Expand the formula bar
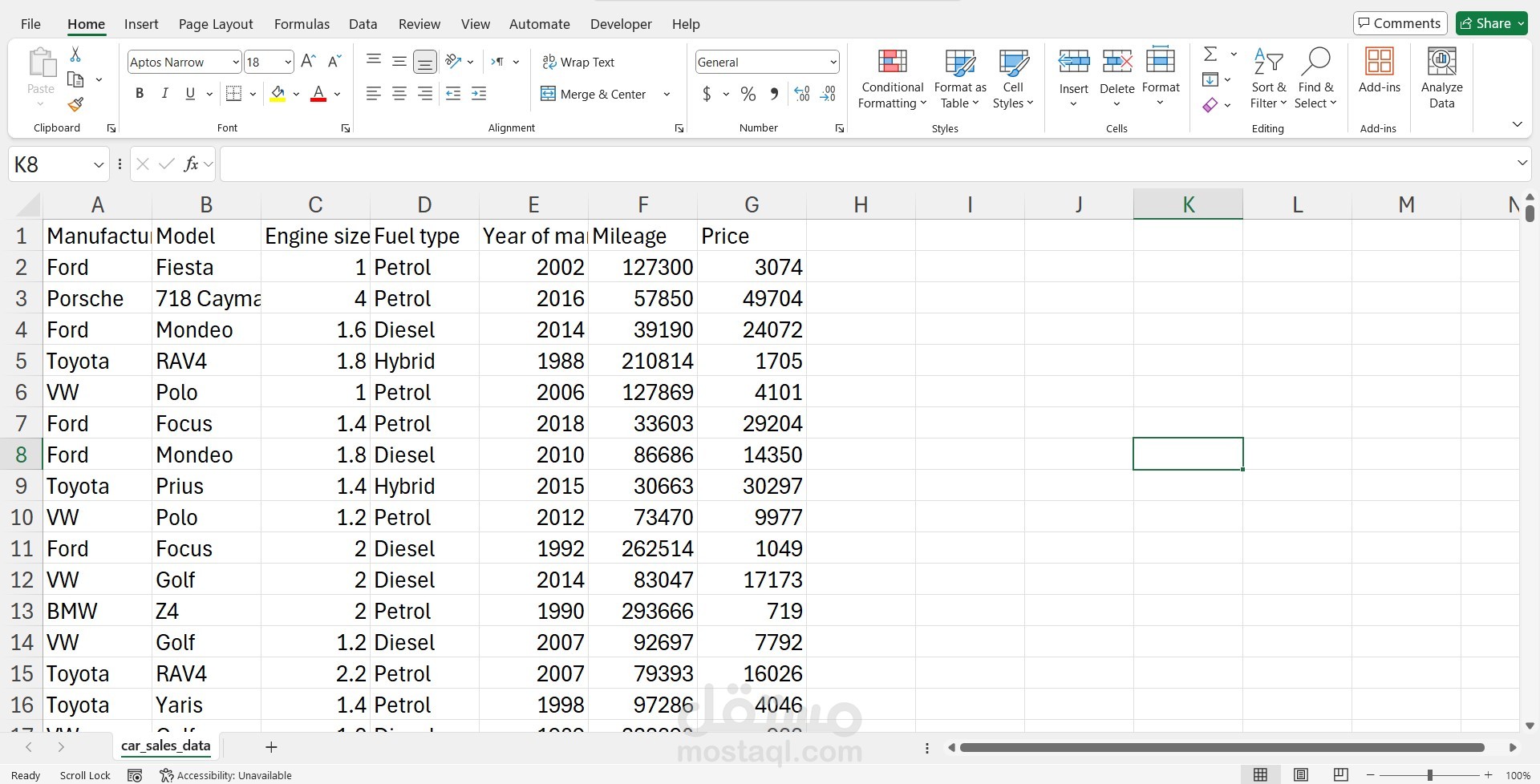The image size is (1540, 784). [1522, 164]
